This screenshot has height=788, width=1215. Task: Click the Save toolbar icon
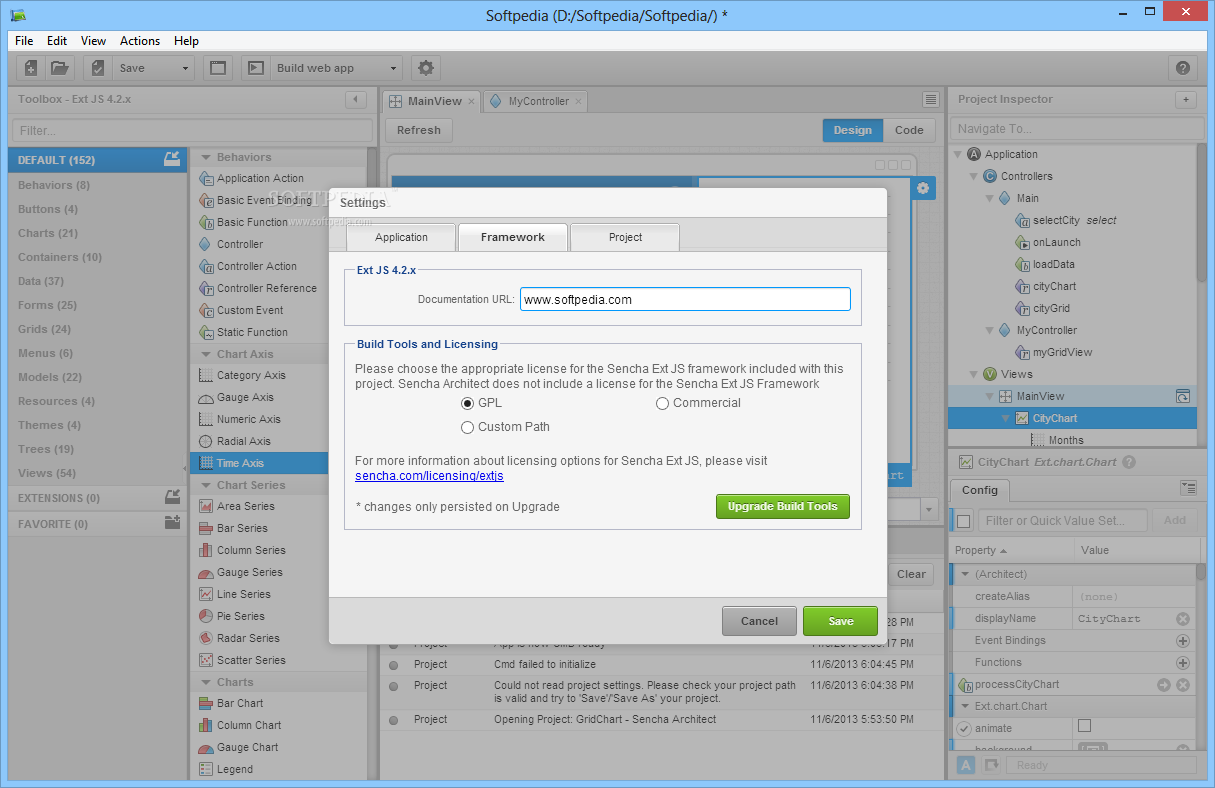[98, 68]
